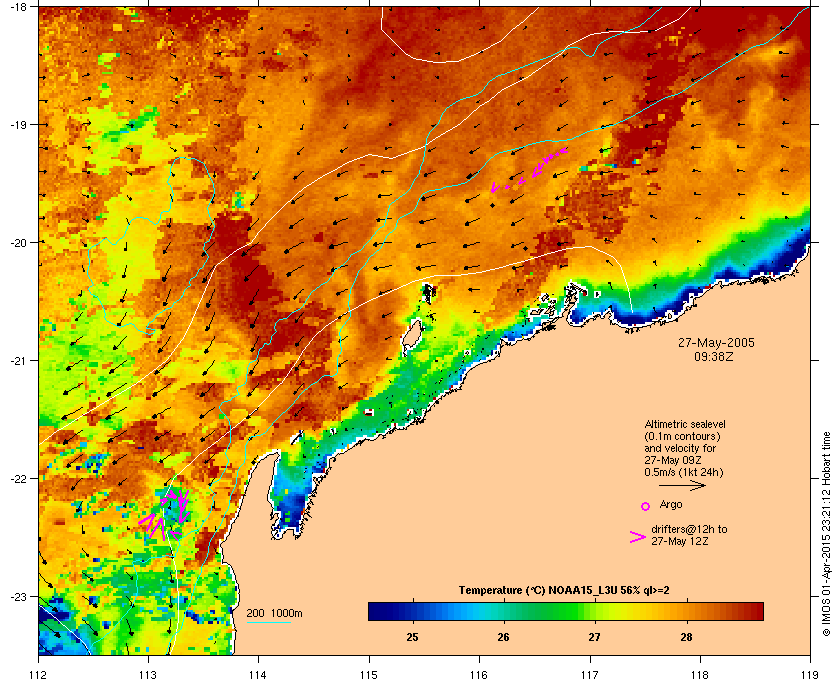Viewport: 840px width, 680px height.
Task: Click the latitude axis label -21
Action: tap(19, 361)
